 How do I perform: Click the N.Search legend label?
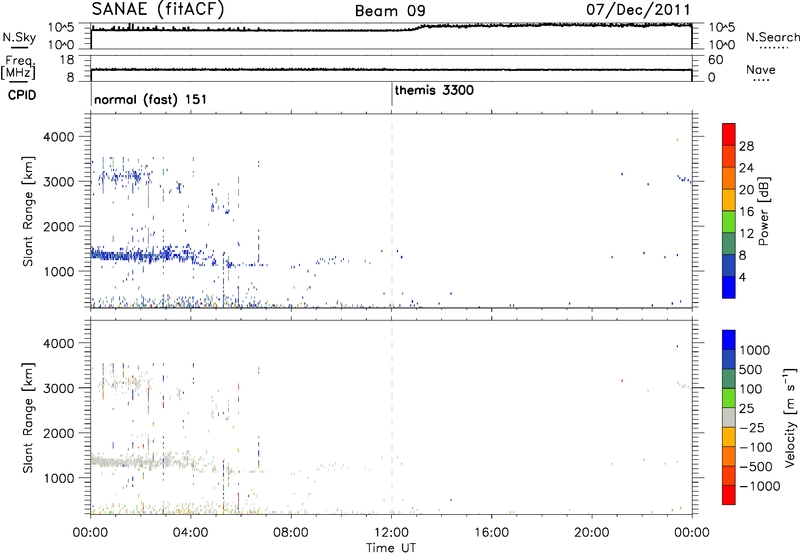click(773, 37)
